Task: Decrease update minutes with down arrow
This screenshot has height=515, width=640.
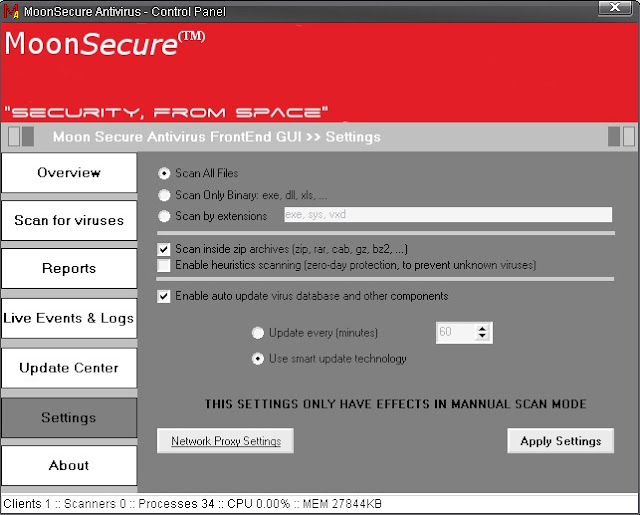Action: point(482,336)
